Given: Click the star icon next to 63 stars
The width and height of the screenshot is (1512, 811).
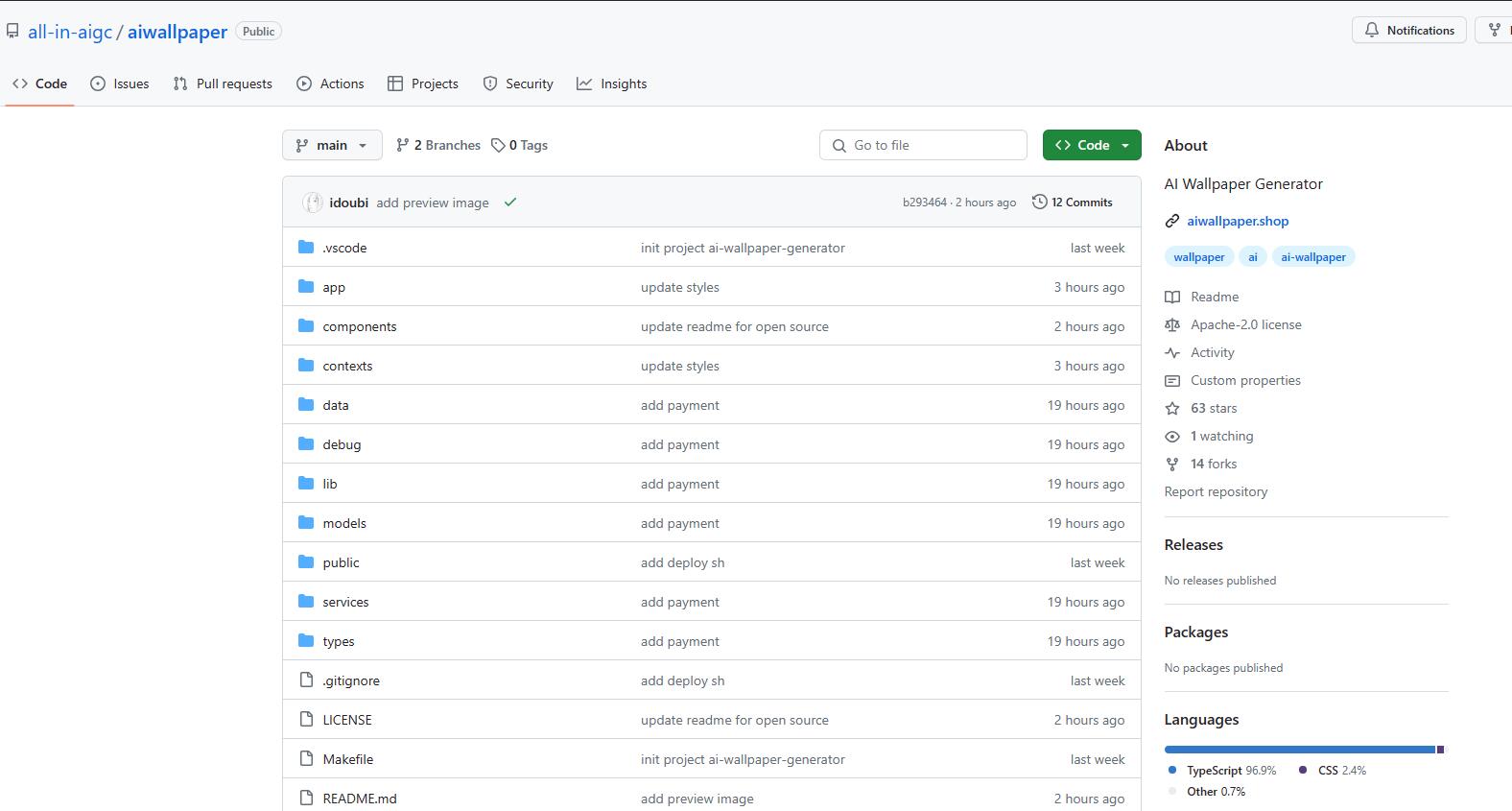Looking at the screenshot, I should point(1172,408).
